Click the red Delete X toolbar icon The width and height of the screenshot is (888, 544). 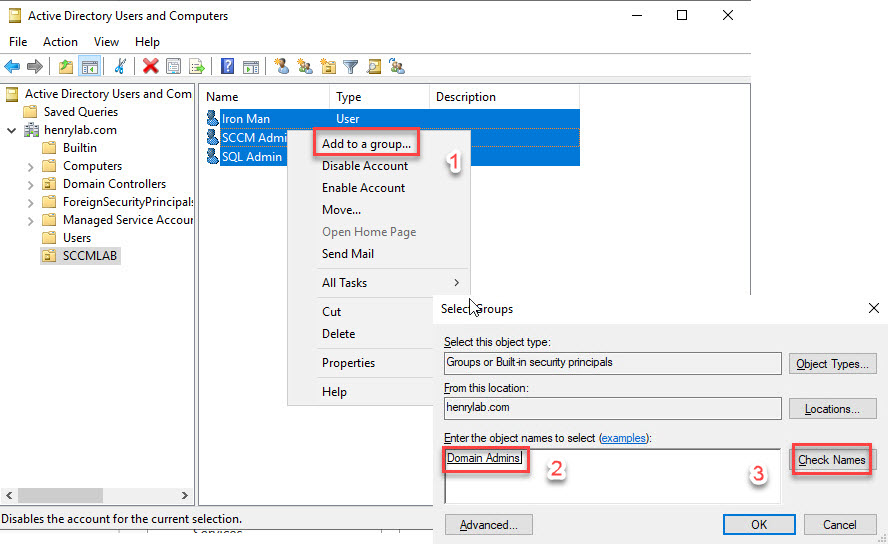coord(150,67)
